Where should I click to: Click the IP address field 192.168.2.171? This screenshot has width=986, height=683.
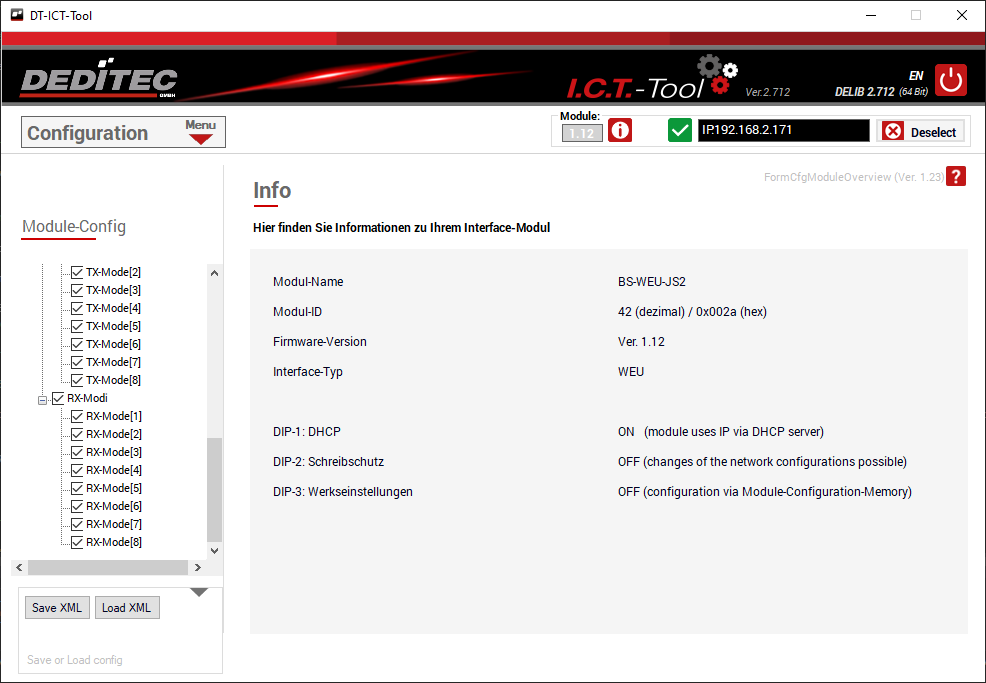click(x=783, y=131)
